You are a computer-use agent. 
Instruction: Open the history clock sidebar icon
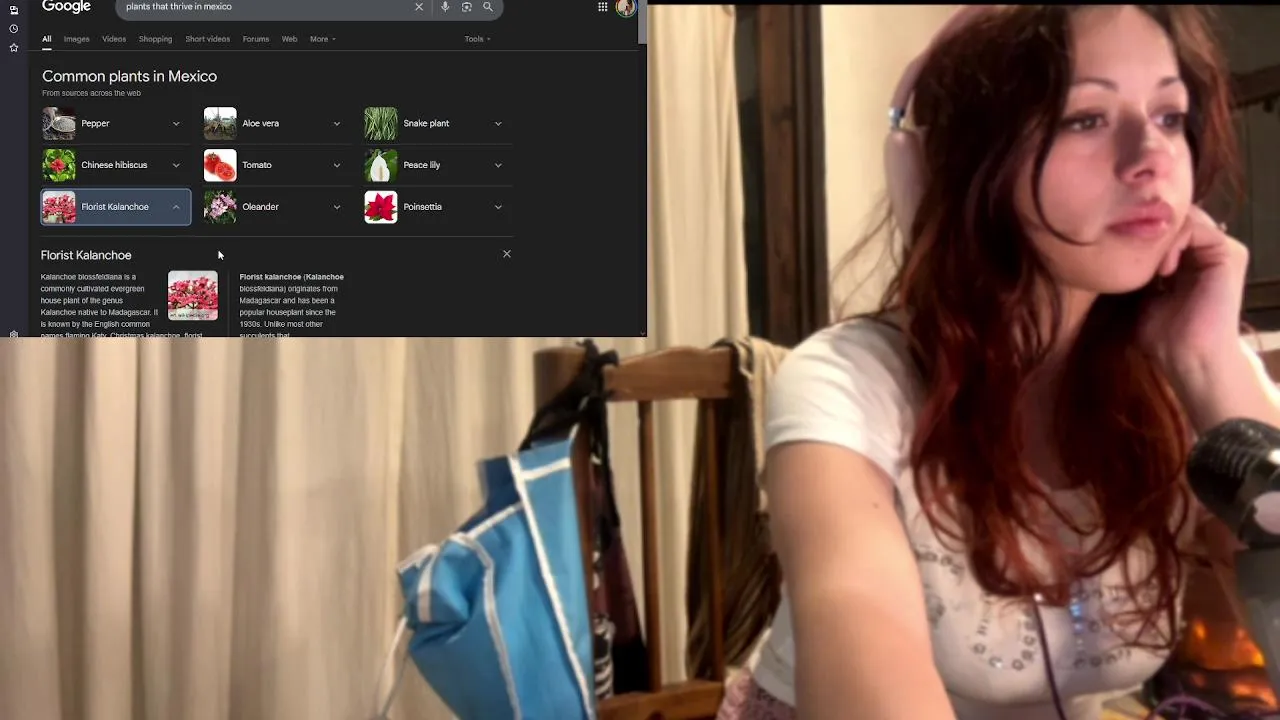pos(14,29)
